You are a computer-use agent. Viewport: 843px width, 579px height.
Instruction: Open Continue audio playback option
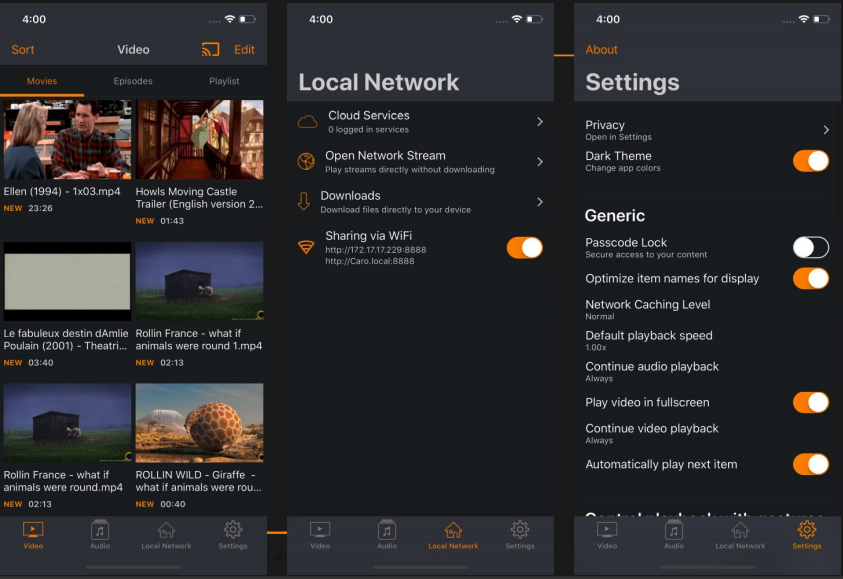coord(707,371)
